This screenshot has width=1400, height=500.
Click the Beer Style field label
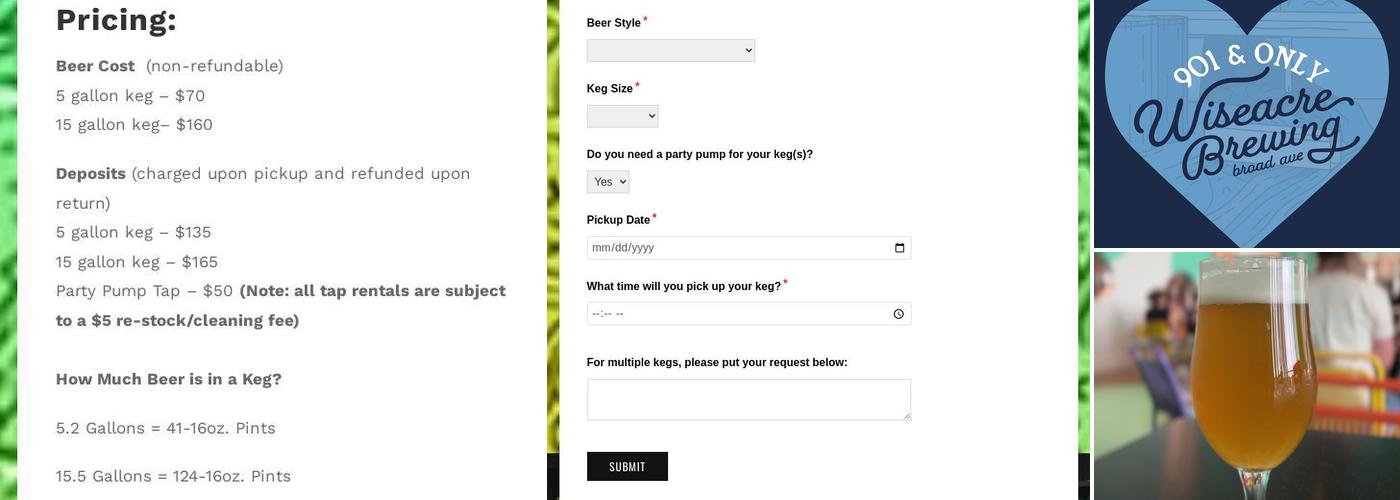[x=613, y=23]
